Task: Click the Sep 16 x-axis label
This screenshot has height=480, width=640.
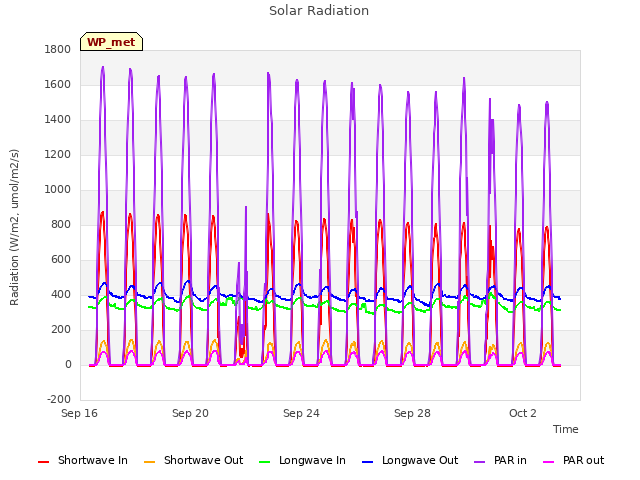Action: coord(80,413)
